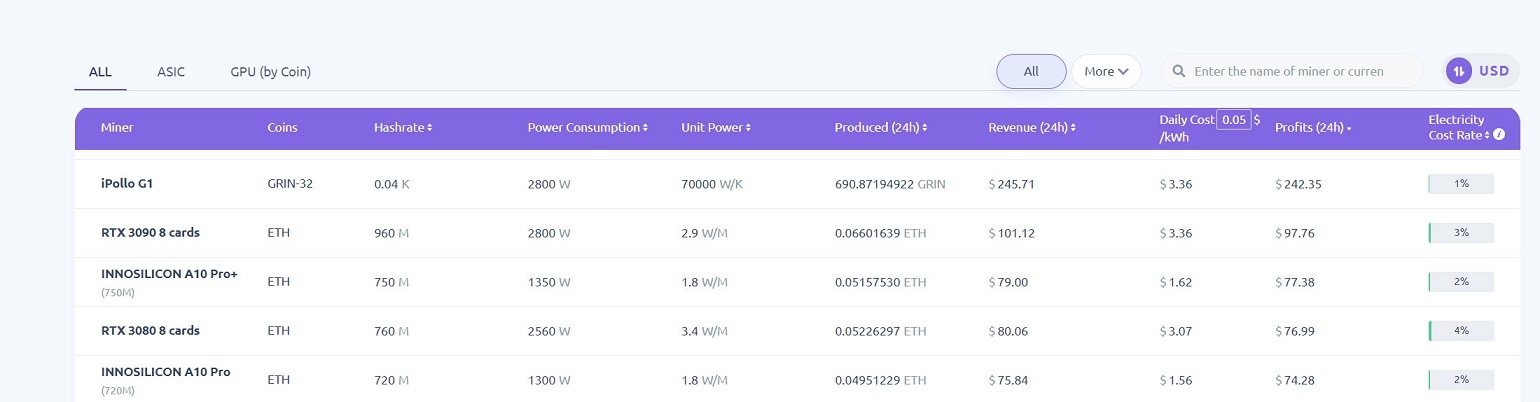Viewport: 1540px width, 402px height.
Task: Sort by Produced (24h) column
Action: click(881, 128)
